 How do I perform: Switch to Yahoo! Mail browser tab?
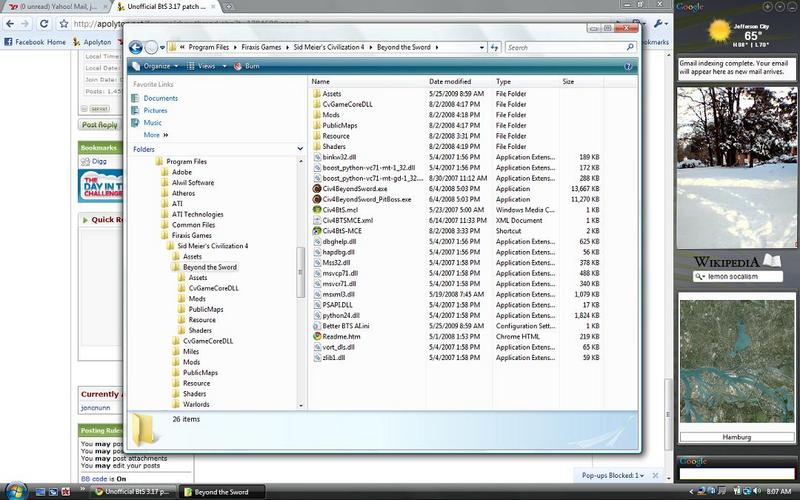tap(58, 7)
